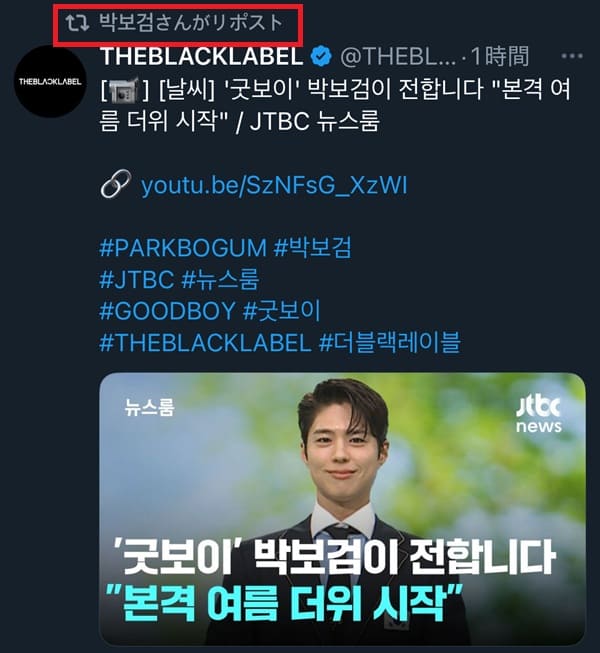Open the #GOODBOY hashtag

coord(167,311)
